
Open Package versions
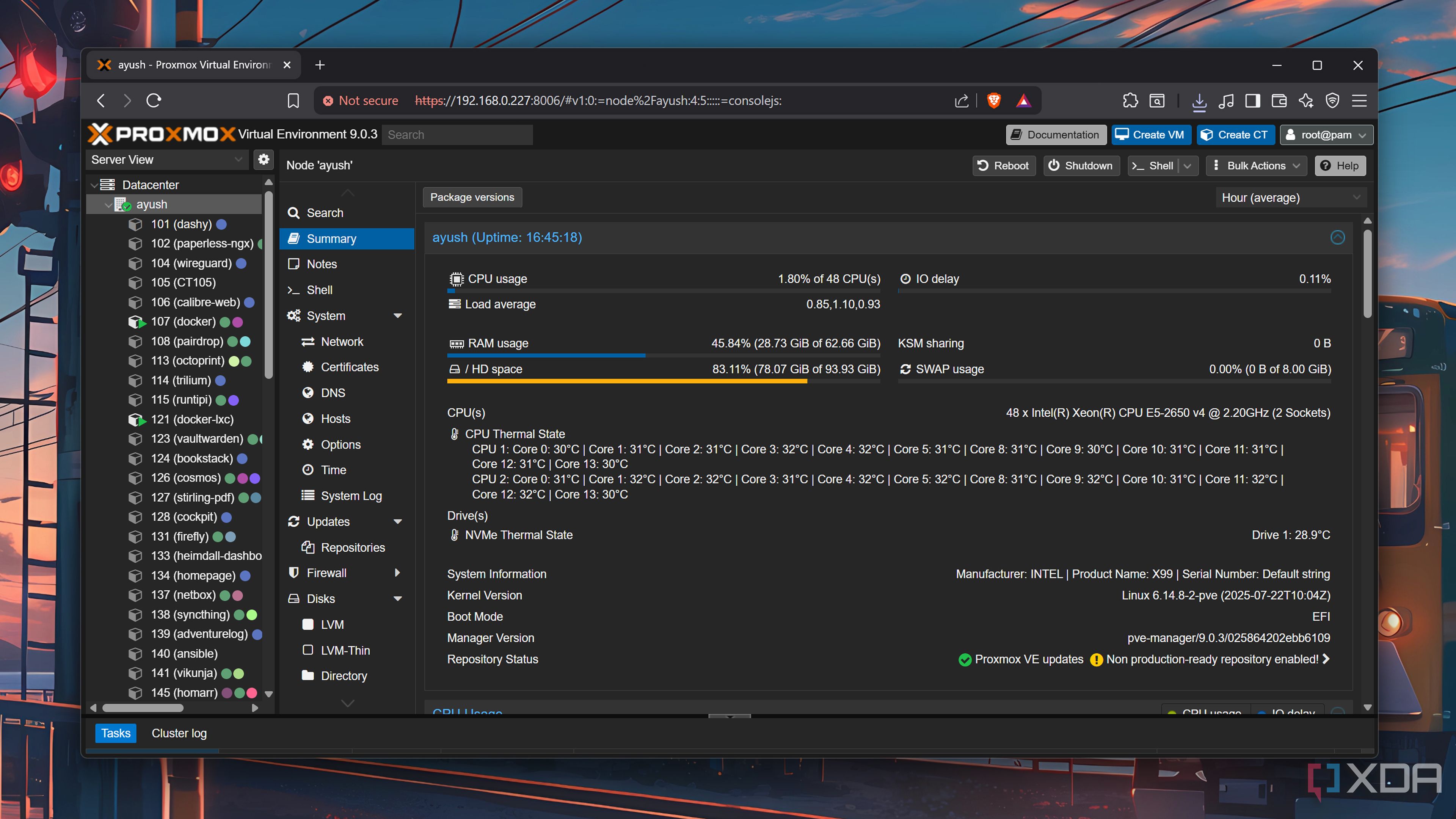(472, 197)
